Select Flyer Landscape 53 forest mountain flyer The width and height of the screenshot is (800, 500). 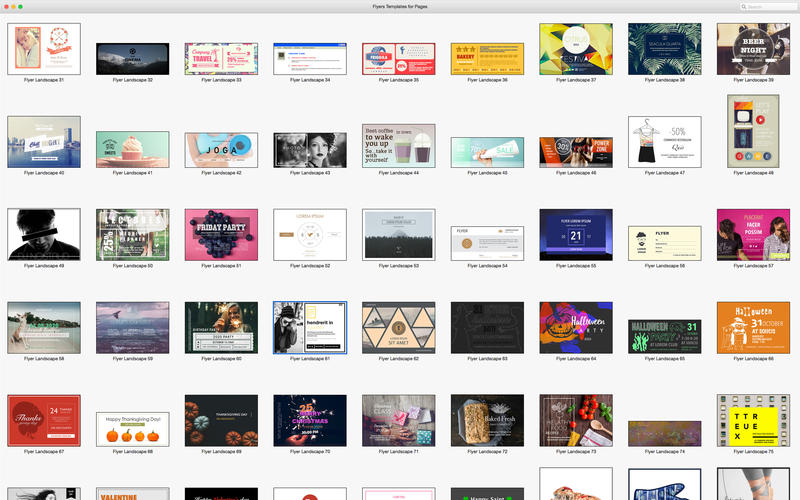[x=398, y=235]
